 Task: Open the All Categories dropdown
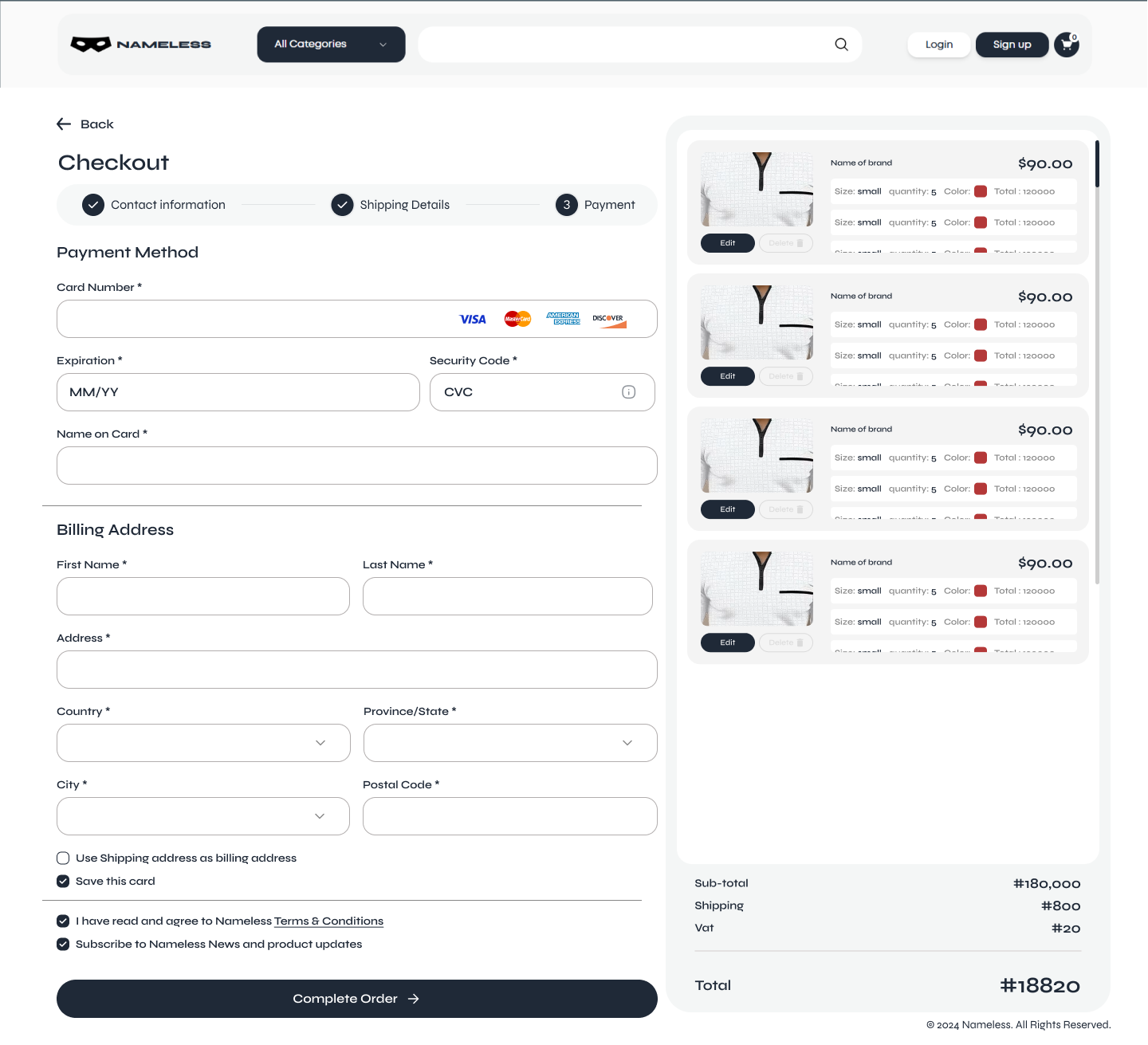point(331,45)
